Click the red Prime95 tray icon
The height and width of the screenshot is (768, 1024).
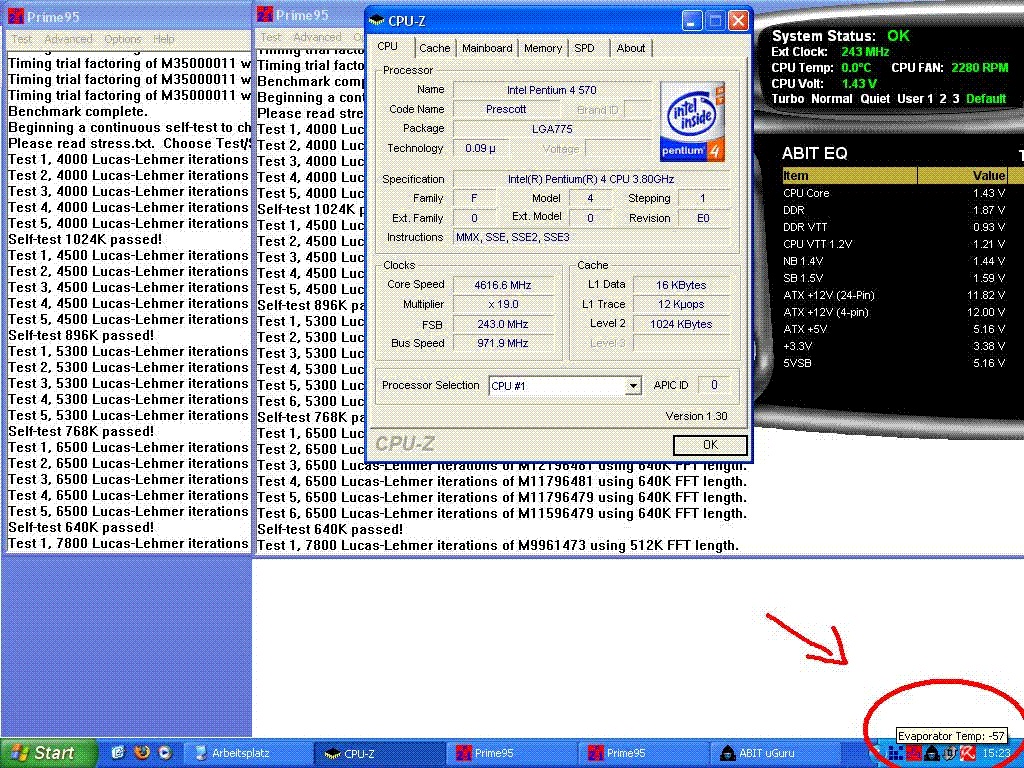tap(914, 753)
